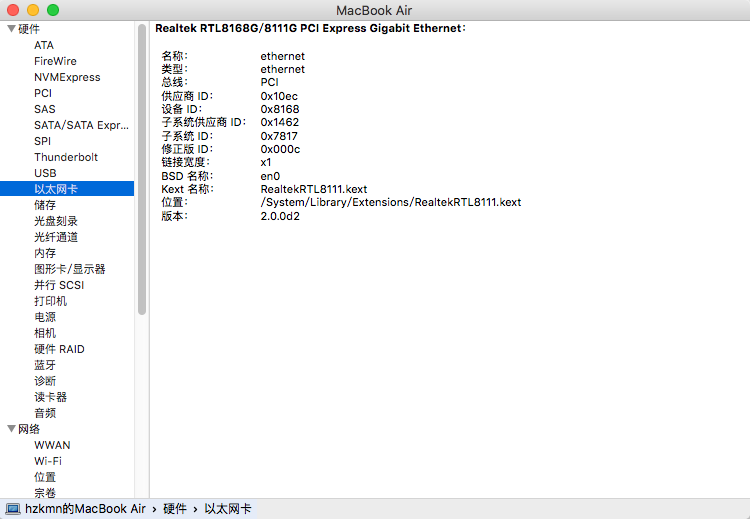
Task: Click the 名称 value ethernet
Action: pos(283,56)
